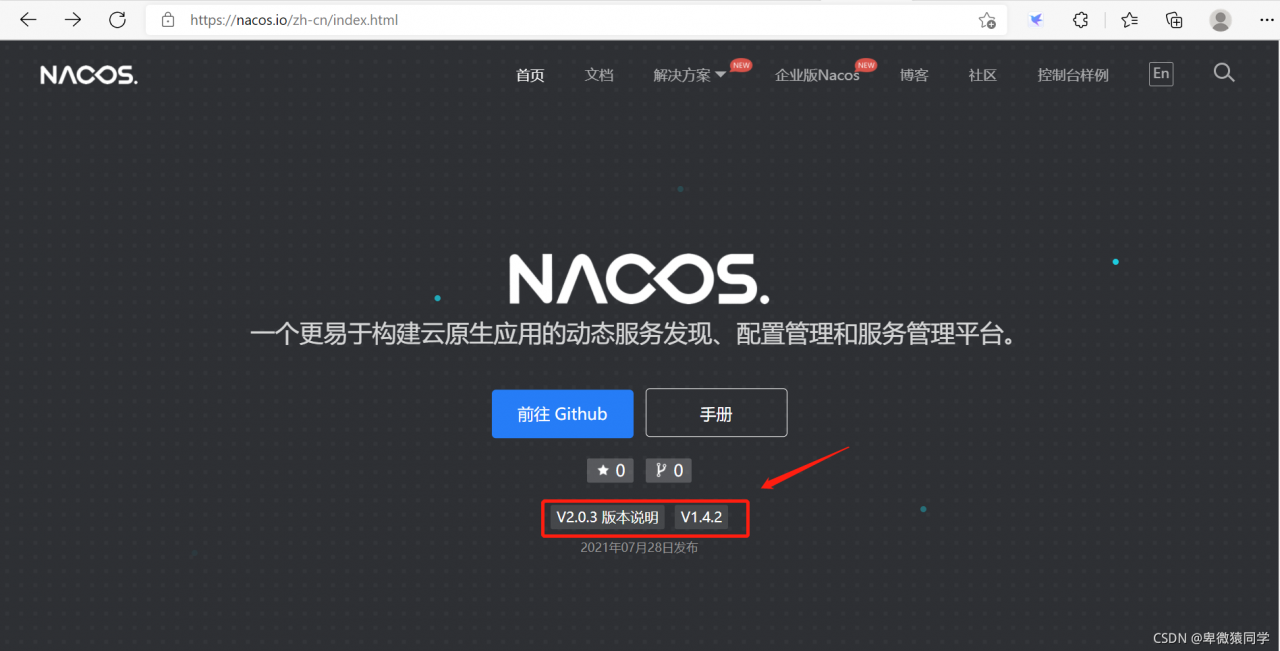The image size is (1280, 651).
Task: Click the user profile avatar icon
Action: tap(1220, 20)
